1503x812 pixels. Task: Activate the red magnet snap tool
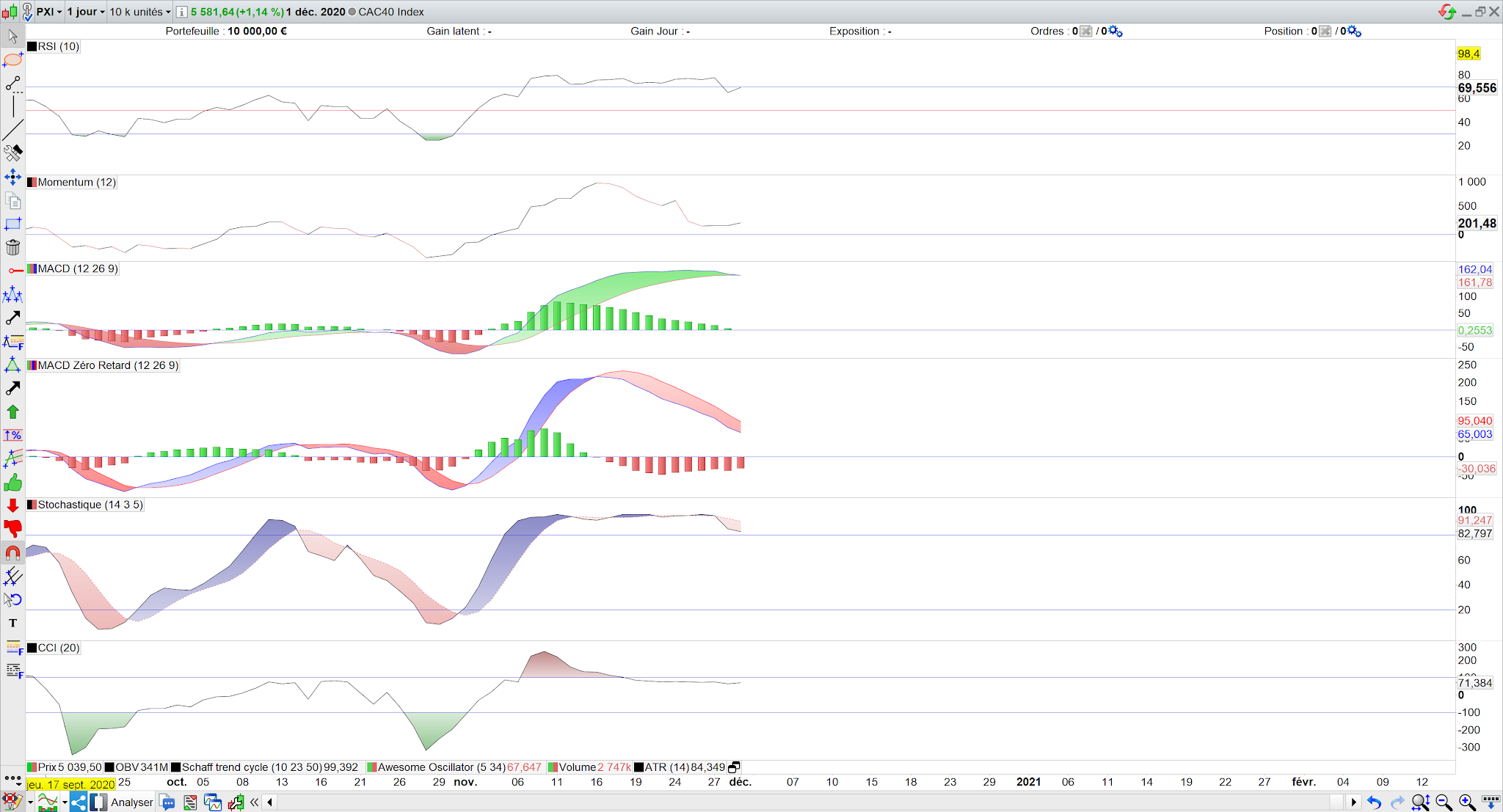click(x=12, y=553)
